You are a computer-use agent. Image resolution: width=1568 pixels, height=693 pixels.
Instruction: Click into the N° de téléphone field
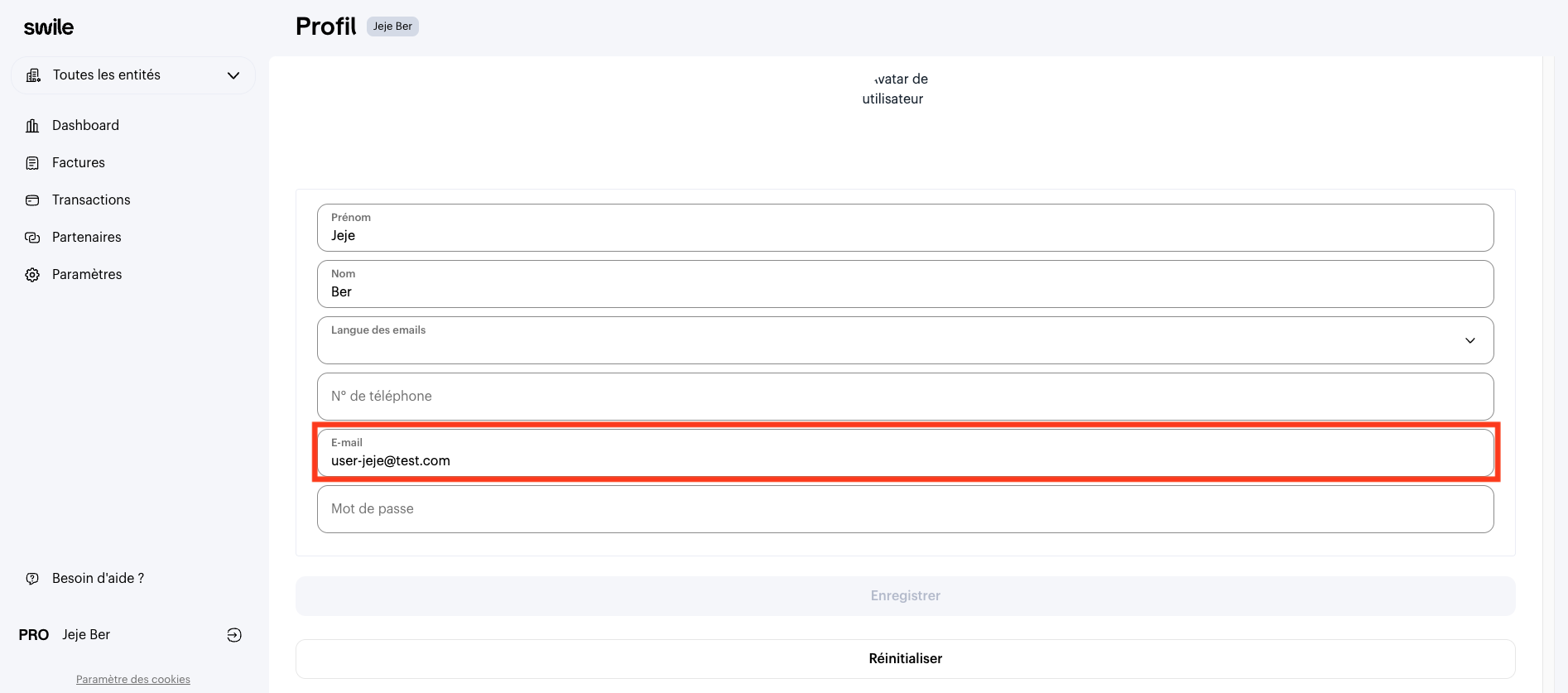coord(905,397)
